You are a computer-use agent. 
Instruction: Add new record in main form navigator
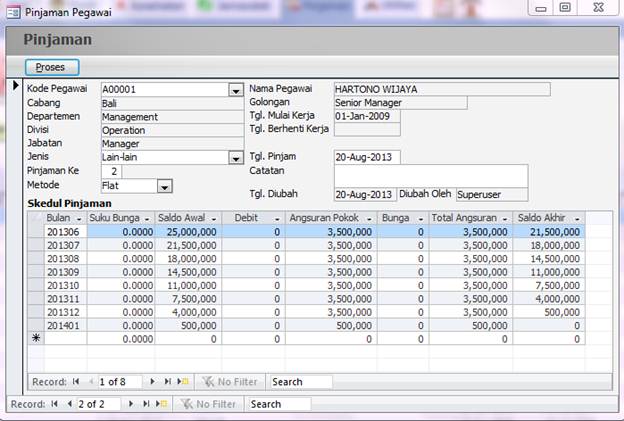click(x=162, y=404)
